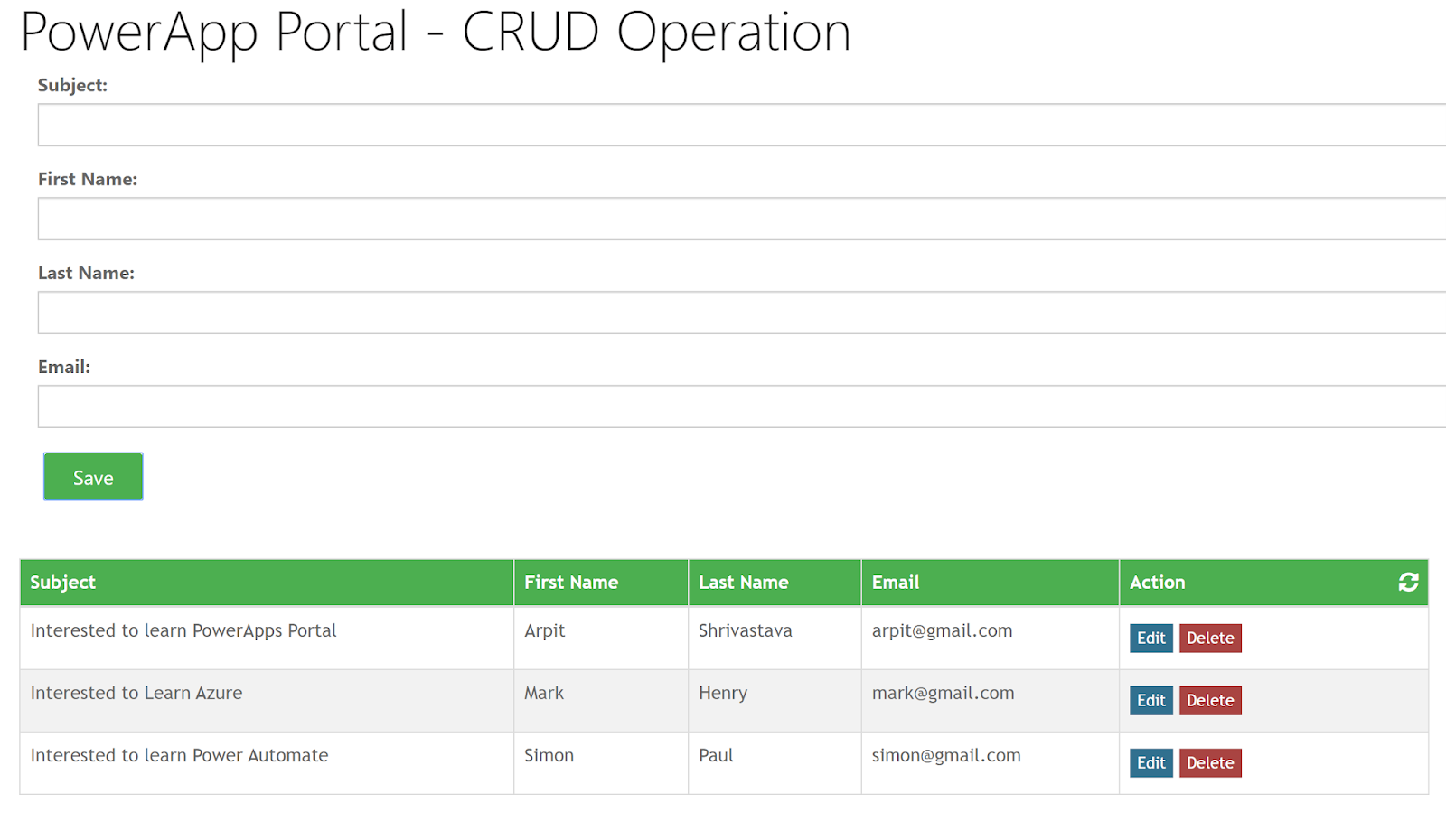
Task: Click the 'Subject:' form label
Action: 72,85
